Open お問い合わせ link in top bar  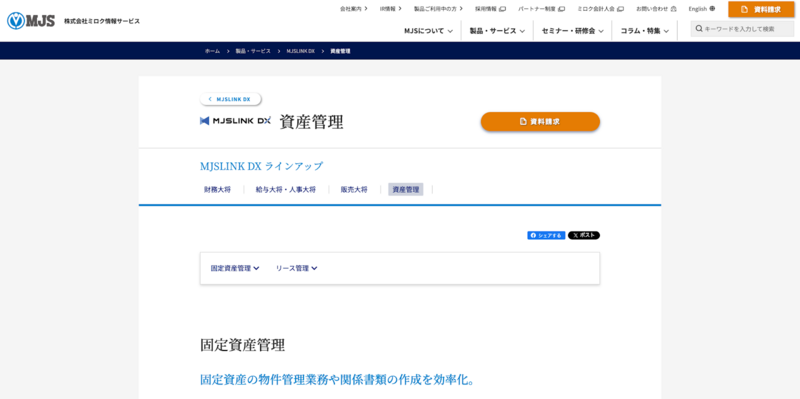tap(656, 9)
